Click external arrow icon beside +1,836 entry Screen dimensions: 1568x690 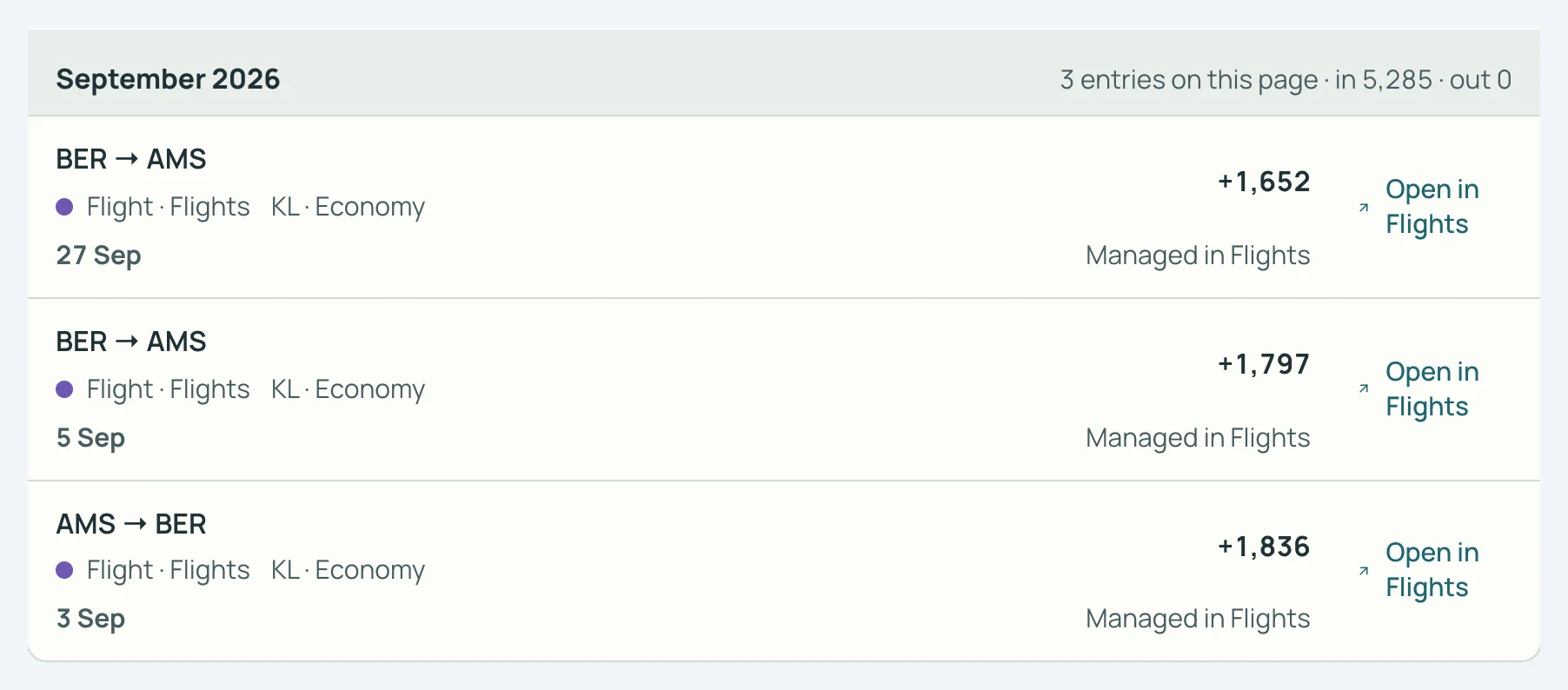[1364, 571]
